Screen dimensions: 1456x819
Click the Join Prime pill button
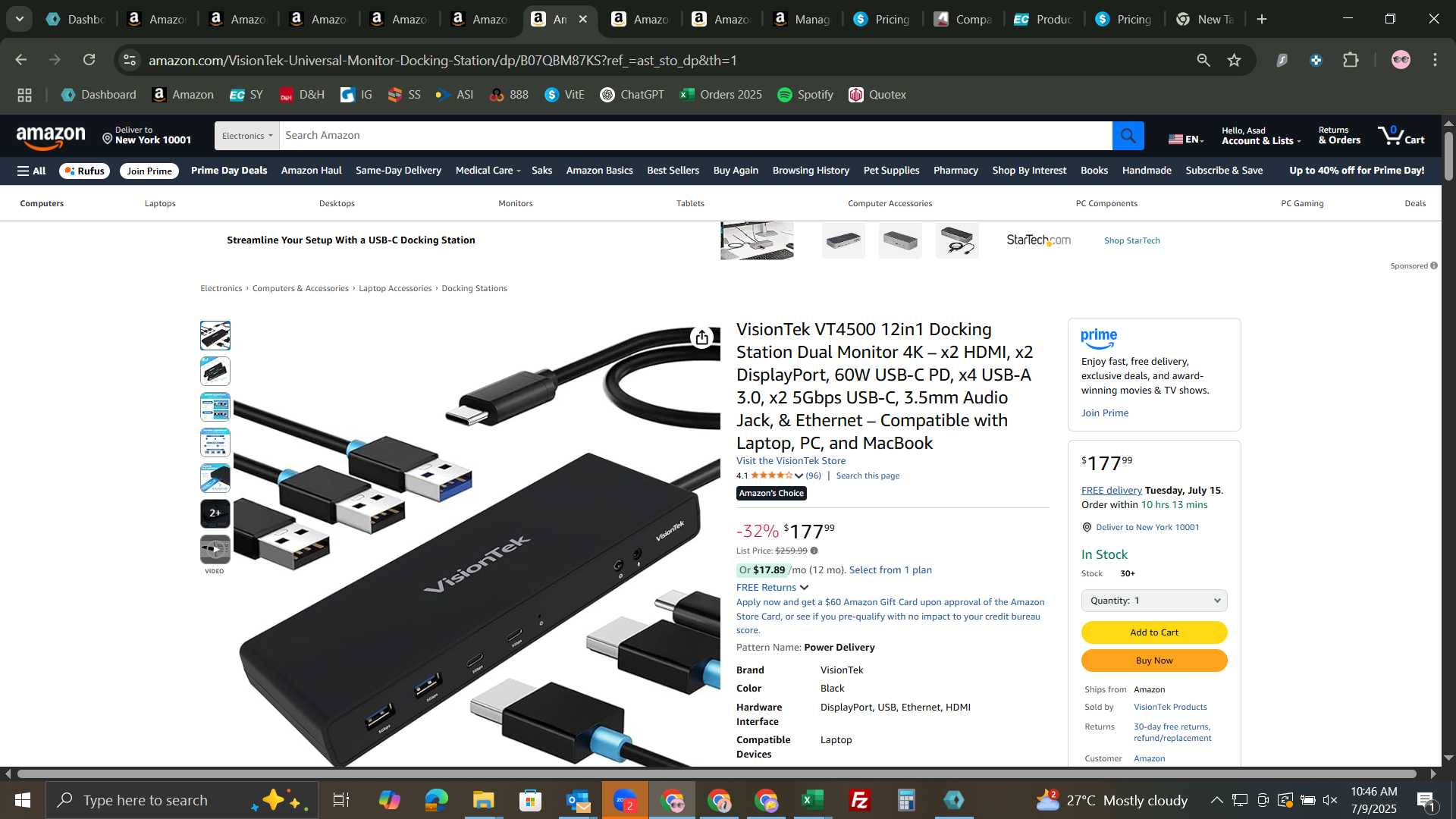(x=149, y=171)
